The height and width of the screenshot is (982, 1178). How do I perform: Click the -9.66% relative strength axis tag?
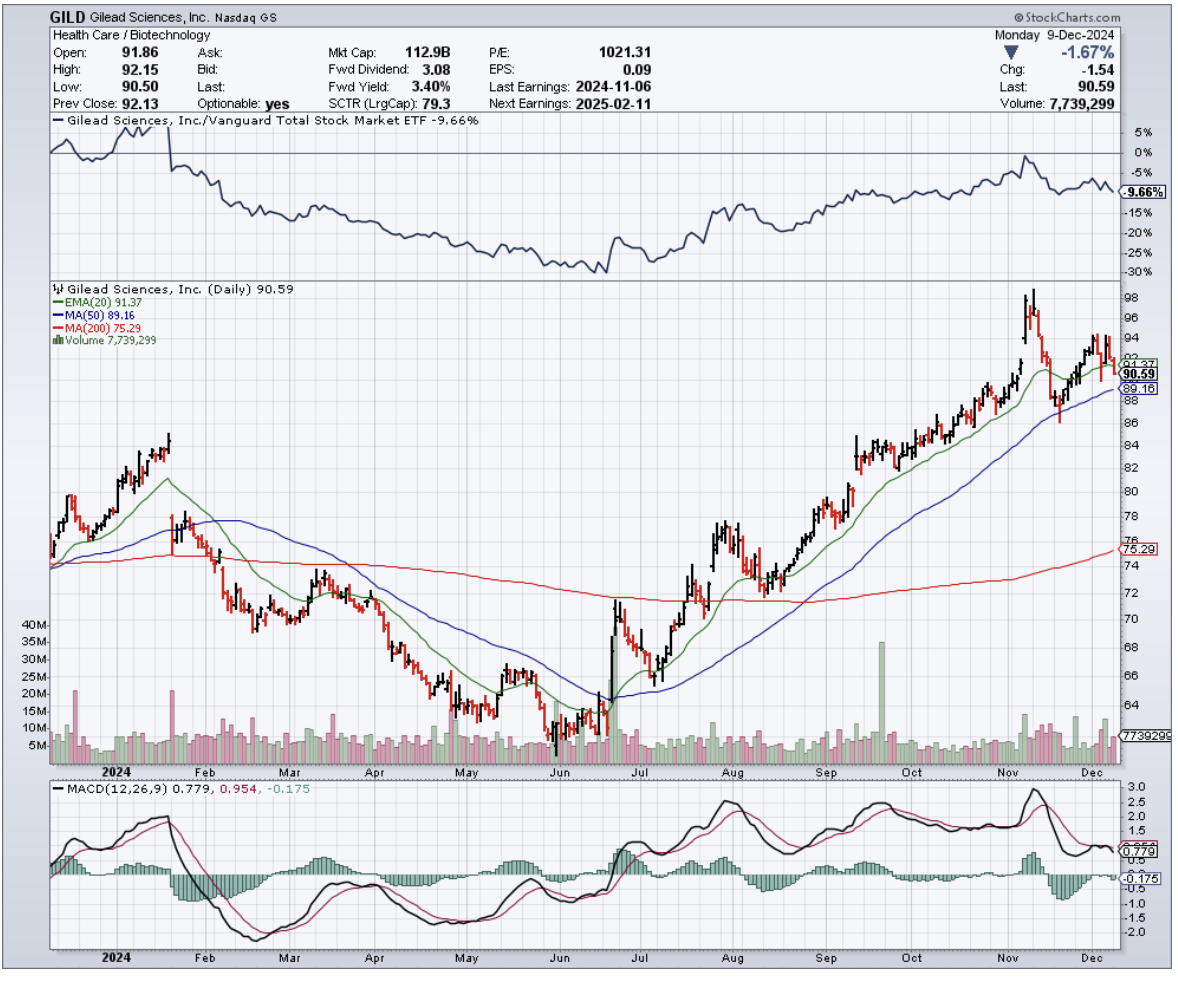[1144, 191]
